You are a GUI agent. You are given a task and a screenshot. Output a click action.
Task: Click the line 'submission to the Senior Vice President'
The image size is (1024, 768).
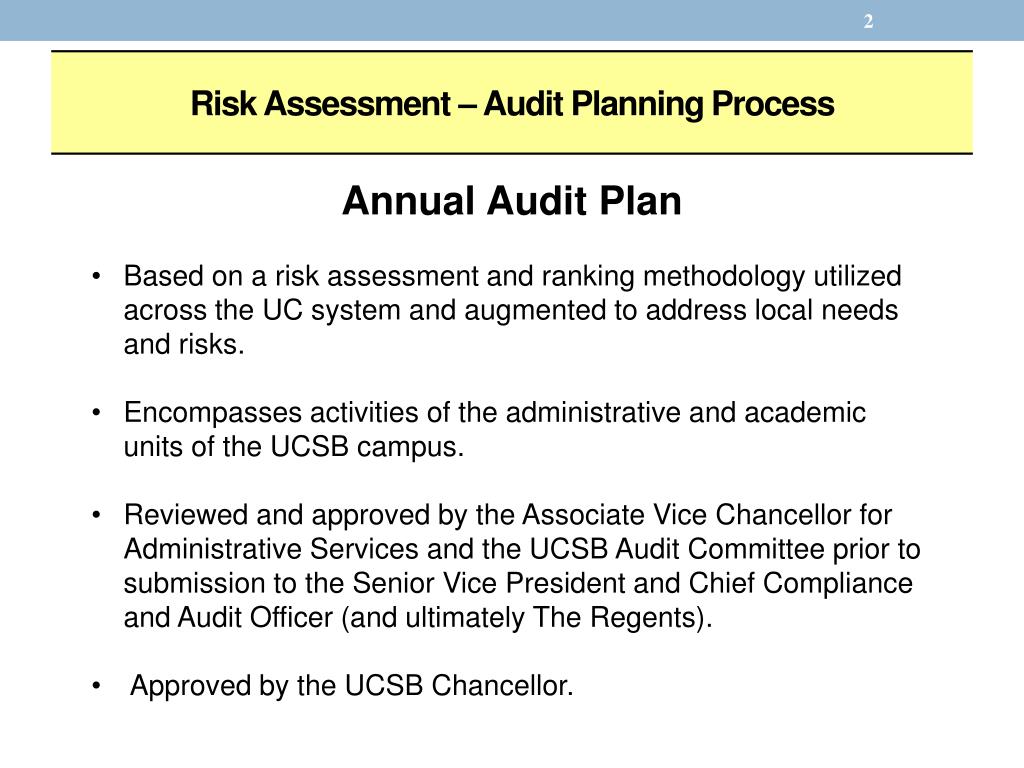(518, 583)
